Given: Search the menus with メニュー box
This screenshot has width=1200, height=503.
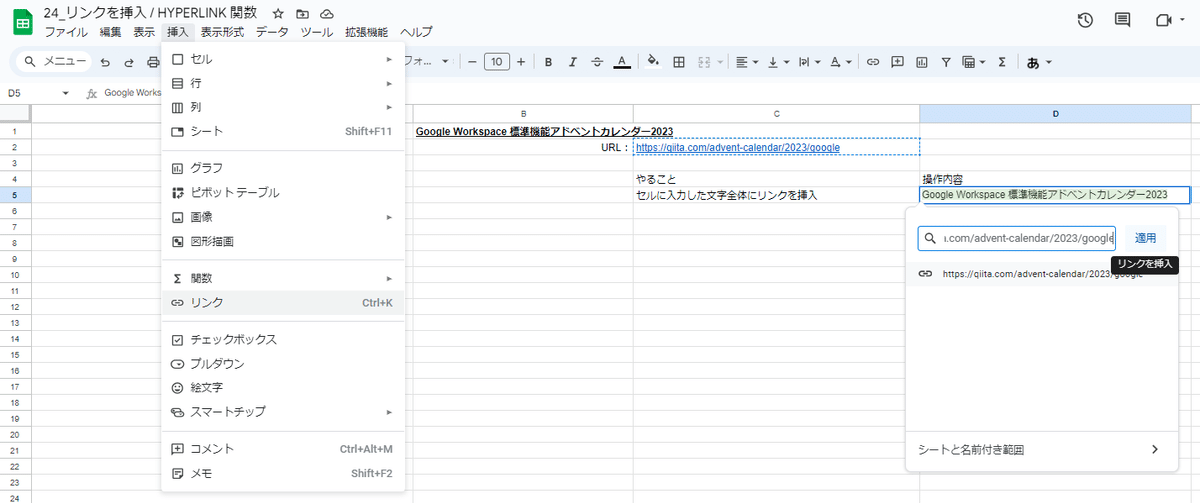Looking at the screenshot, I should pyautogui.click(x=53, y=62).
